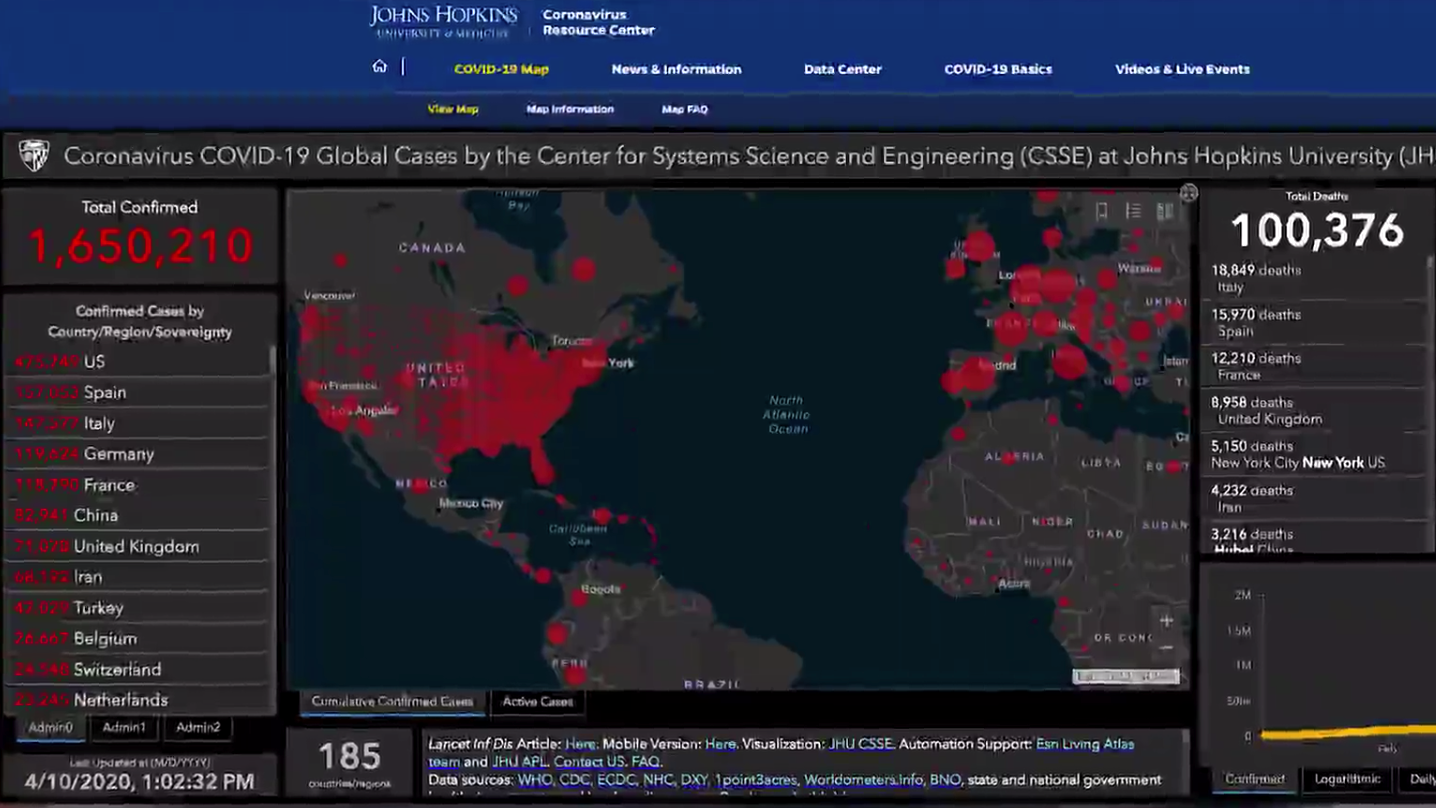Open the basemap gallery grid icon
Viewport: 1436px width, 808px height.
point(1165,211)
